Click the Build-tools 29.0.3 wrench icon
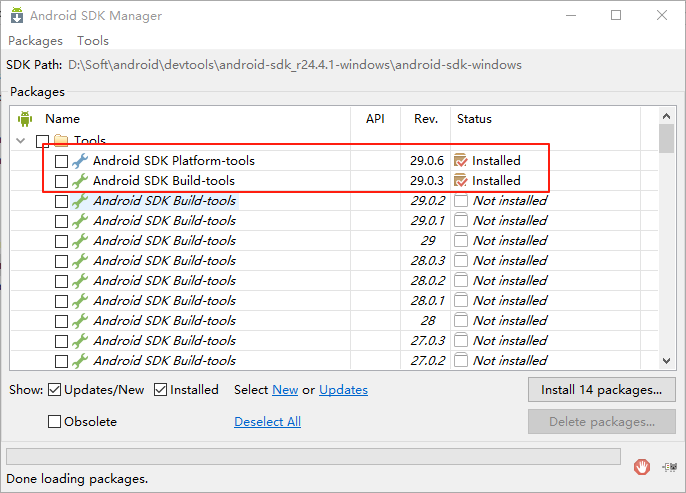Viewport: 686px width, 493px height. (x=80, y=181)
